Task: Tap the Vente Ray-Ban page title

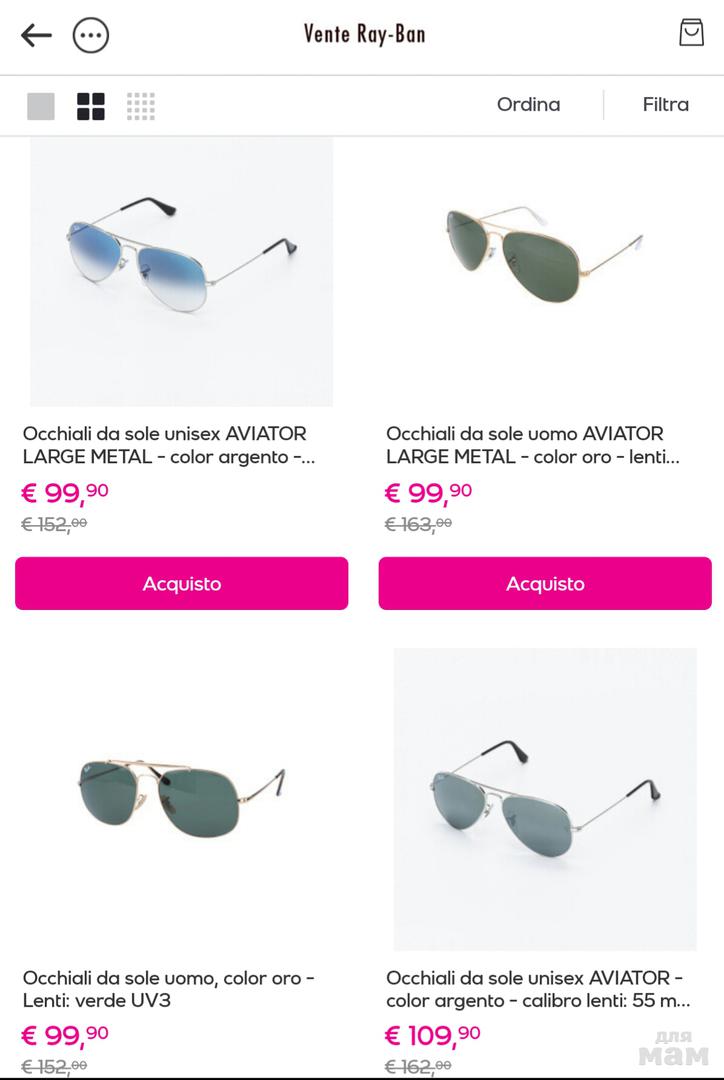Action: [x=364, y=34]
